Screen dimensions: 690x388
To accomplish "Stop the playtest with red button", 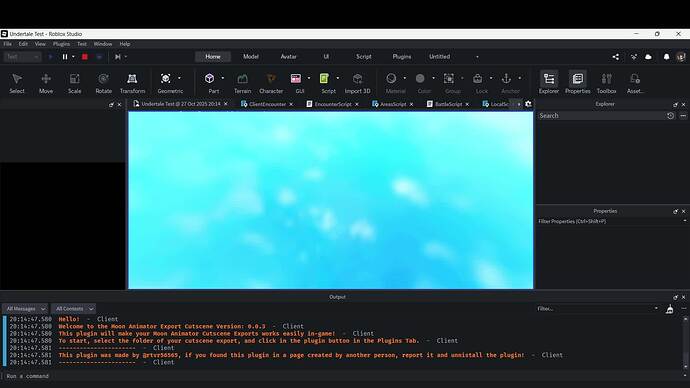I will pyautogui.click(x=85, y=57).
